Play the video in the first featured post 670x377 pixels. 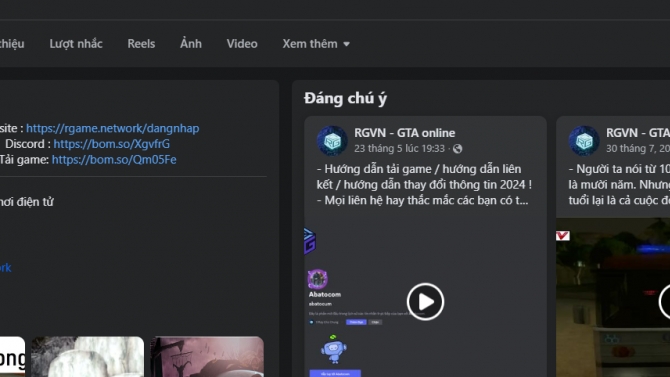[425, 301]
